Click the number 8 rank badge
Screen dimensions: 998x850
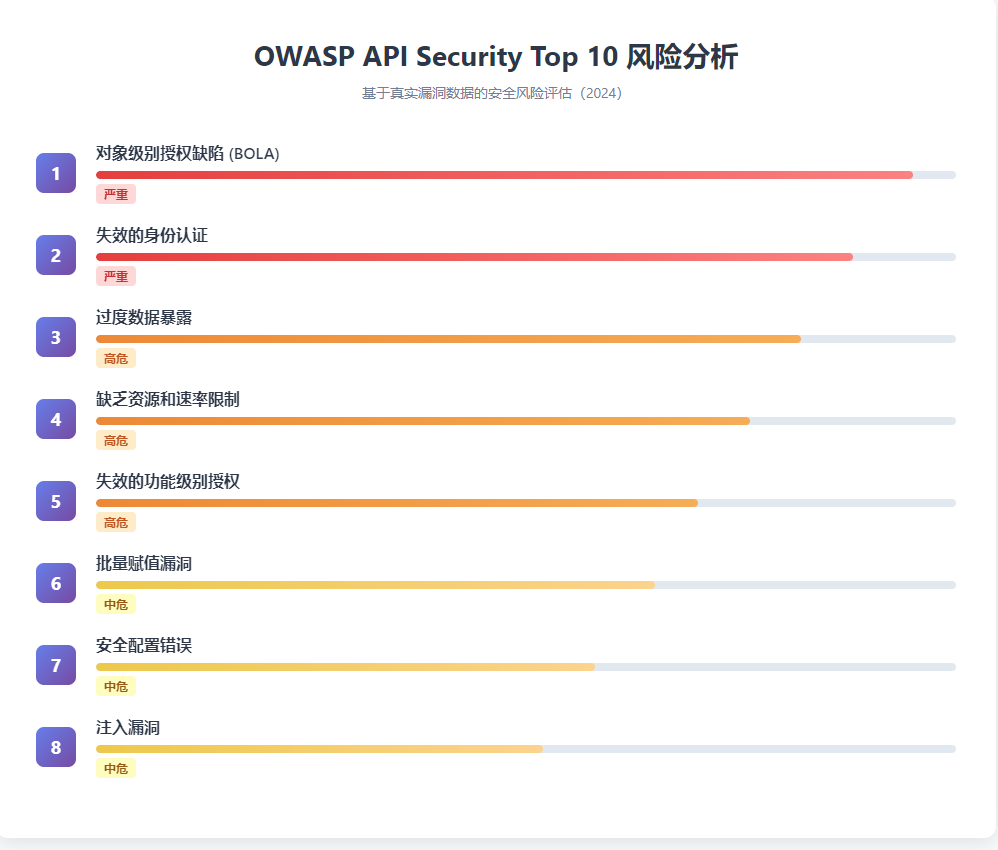(56, 747)
